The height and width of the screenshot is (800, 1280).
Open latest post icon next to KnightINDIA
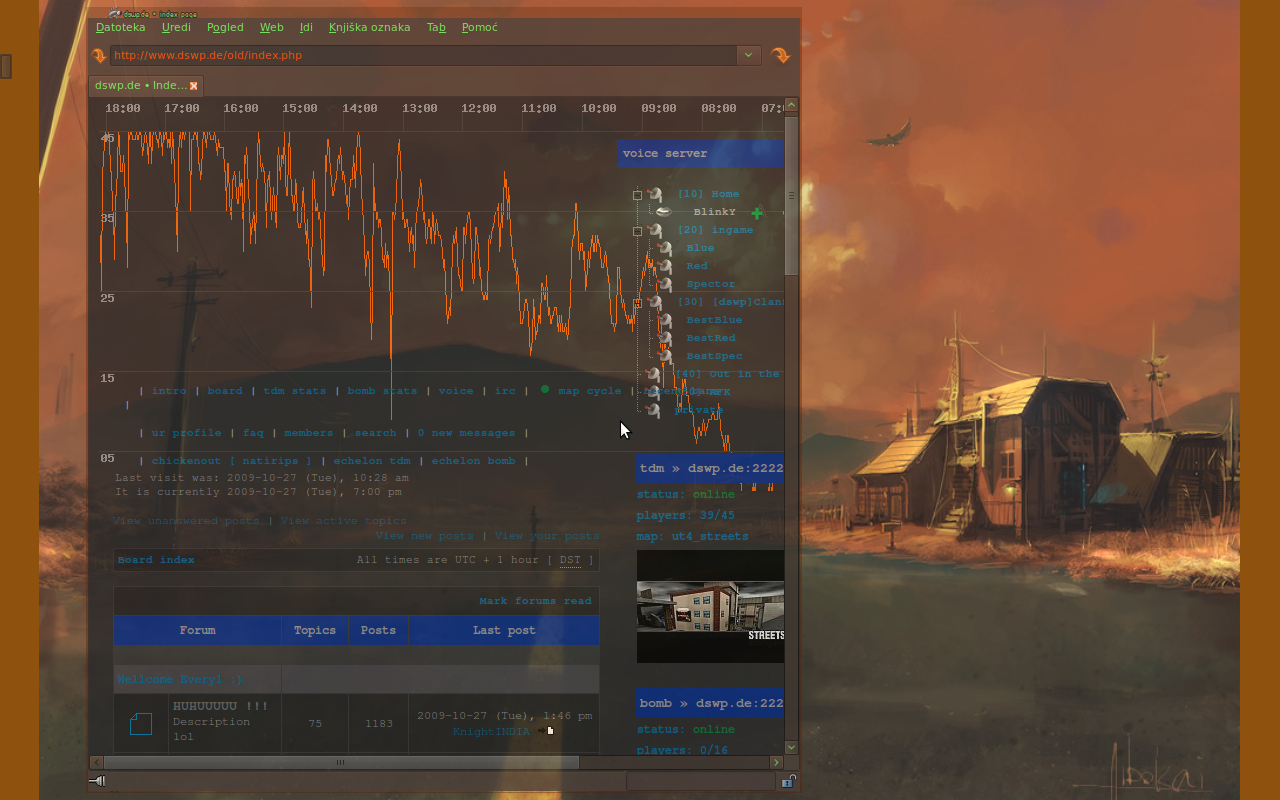[546, 731]
